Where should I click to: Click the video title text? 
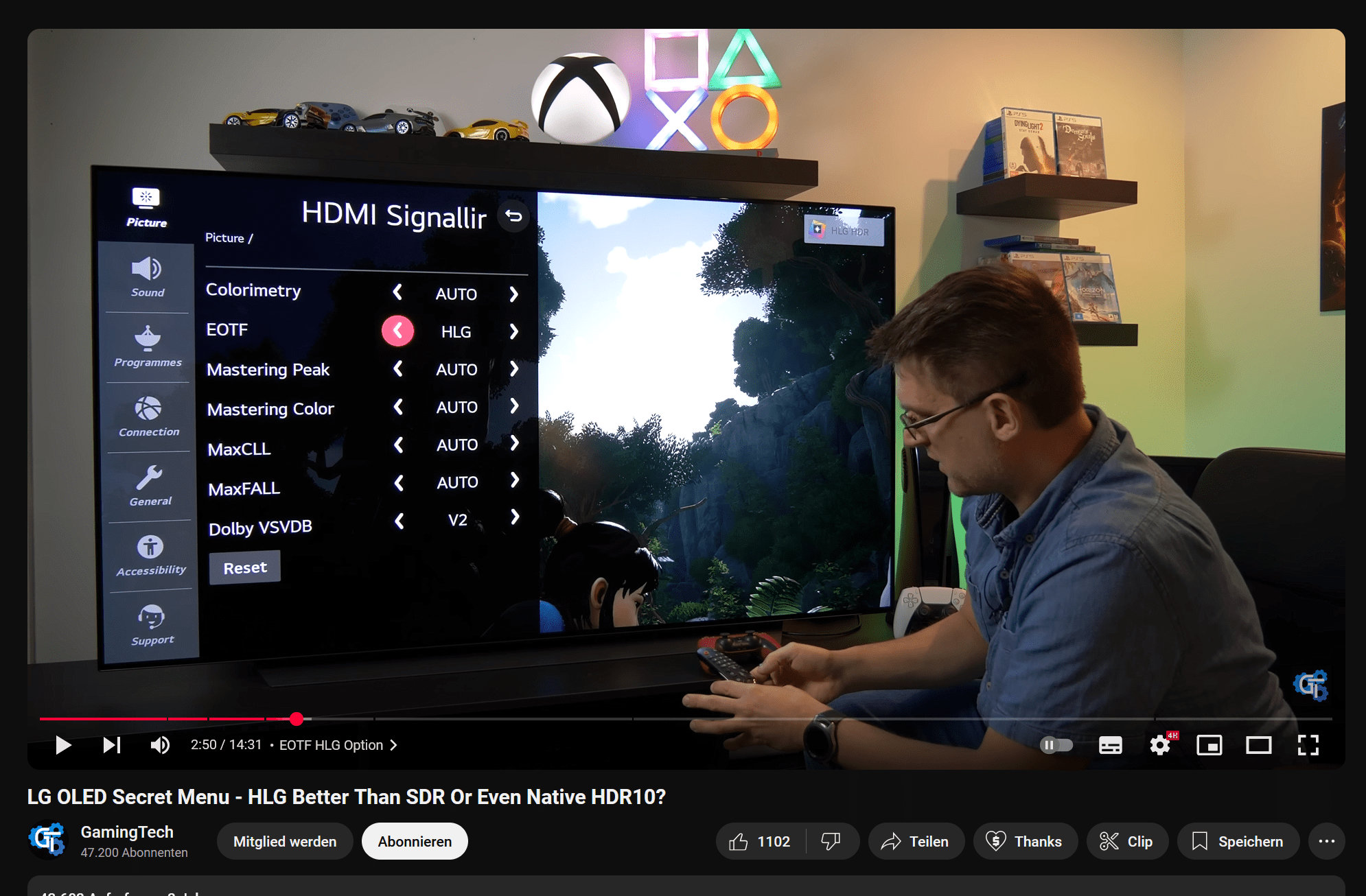346,797
